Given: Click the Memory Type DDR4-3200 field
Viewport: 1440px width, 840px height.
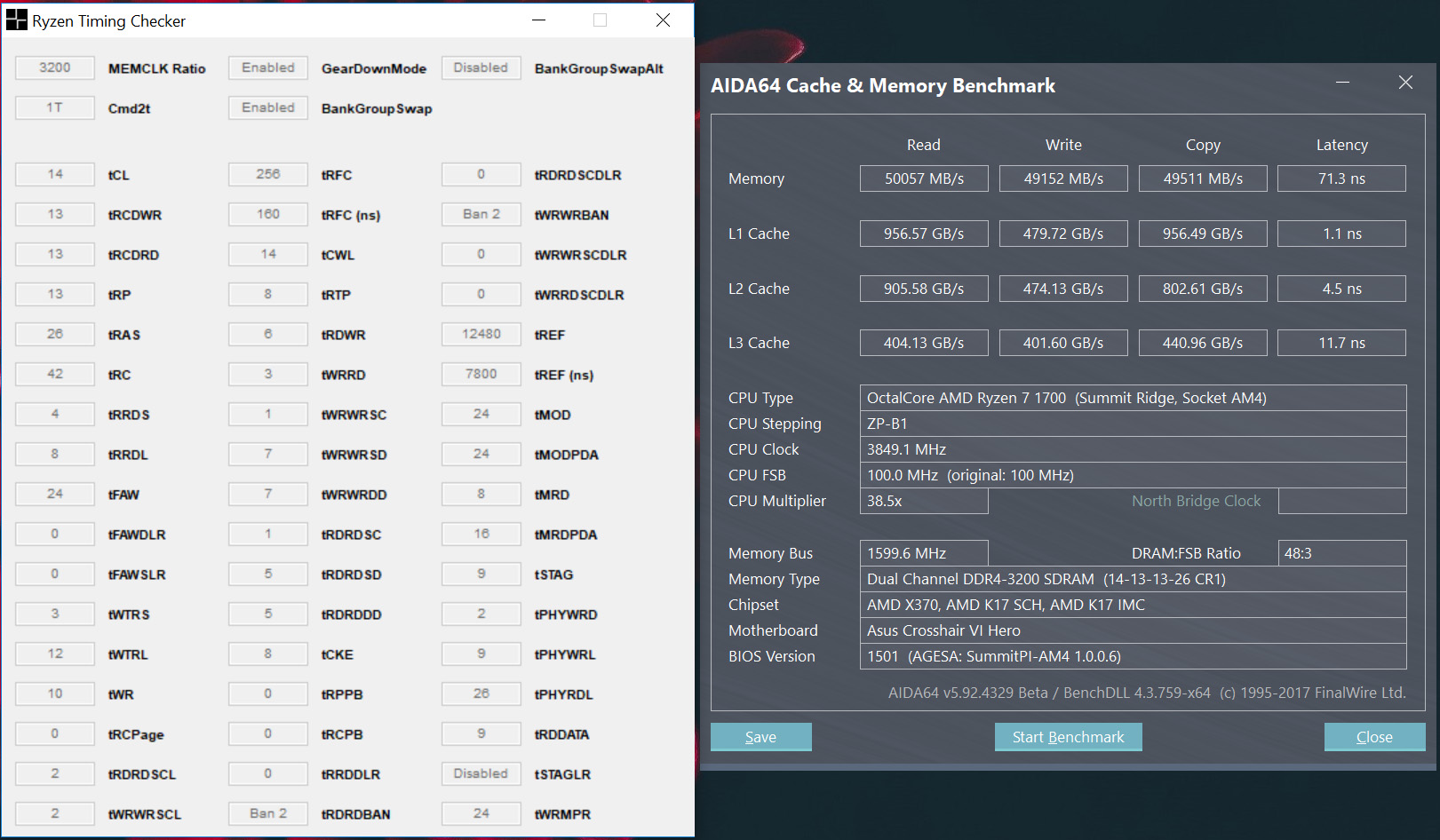Looking at the screenshot, I should [1133, 579].
